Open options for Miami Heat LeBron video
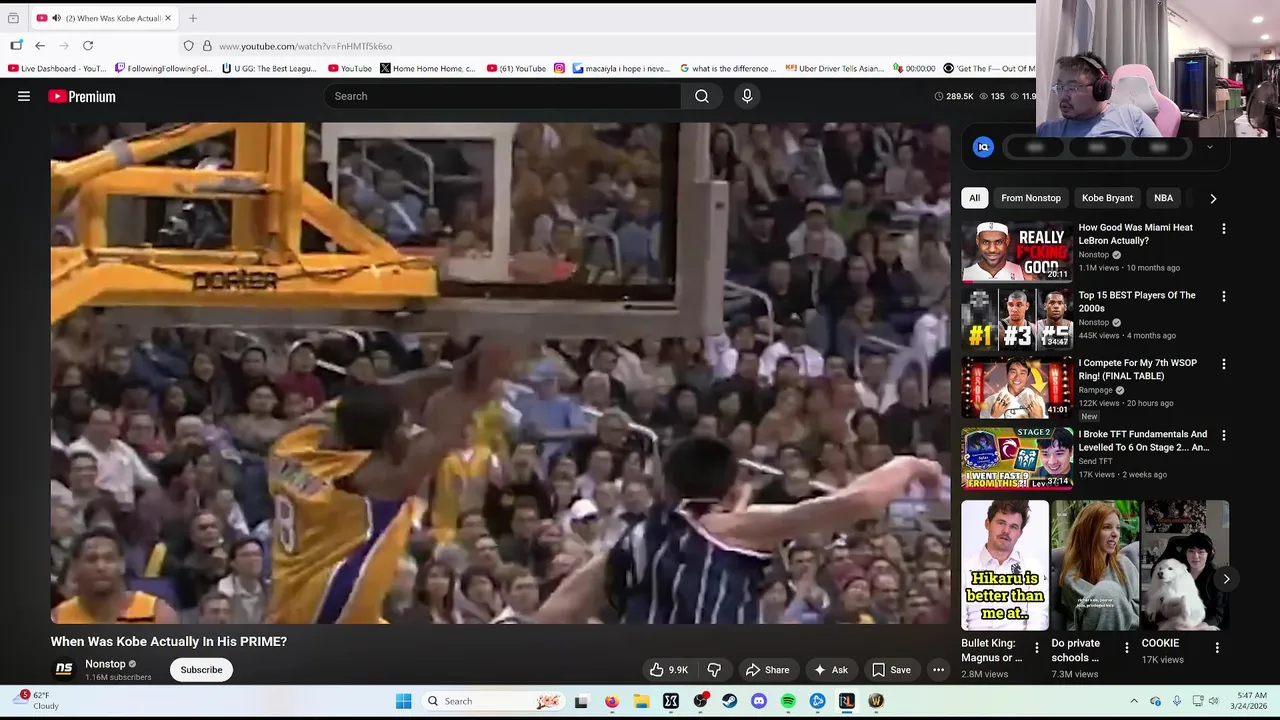The image size is (1280, 720). point(1223,229)
